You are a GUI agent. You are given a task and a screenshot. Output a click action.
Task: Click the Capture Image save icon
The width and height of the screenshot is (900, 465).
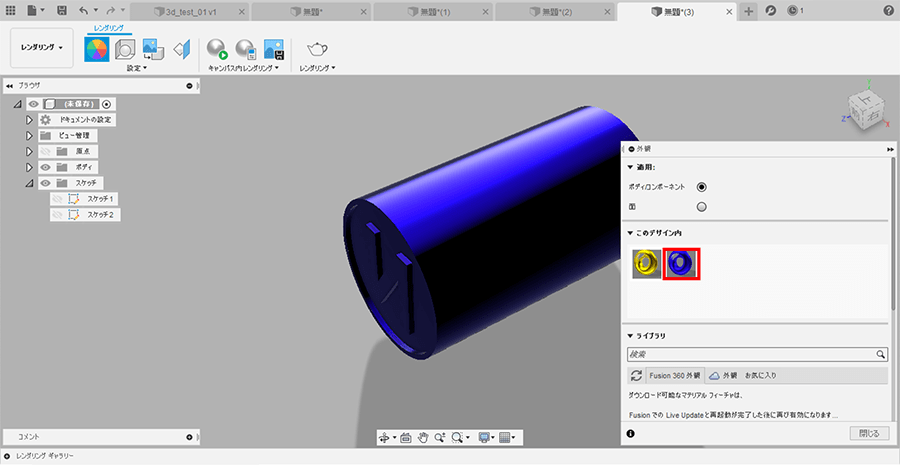click(273, 48)
